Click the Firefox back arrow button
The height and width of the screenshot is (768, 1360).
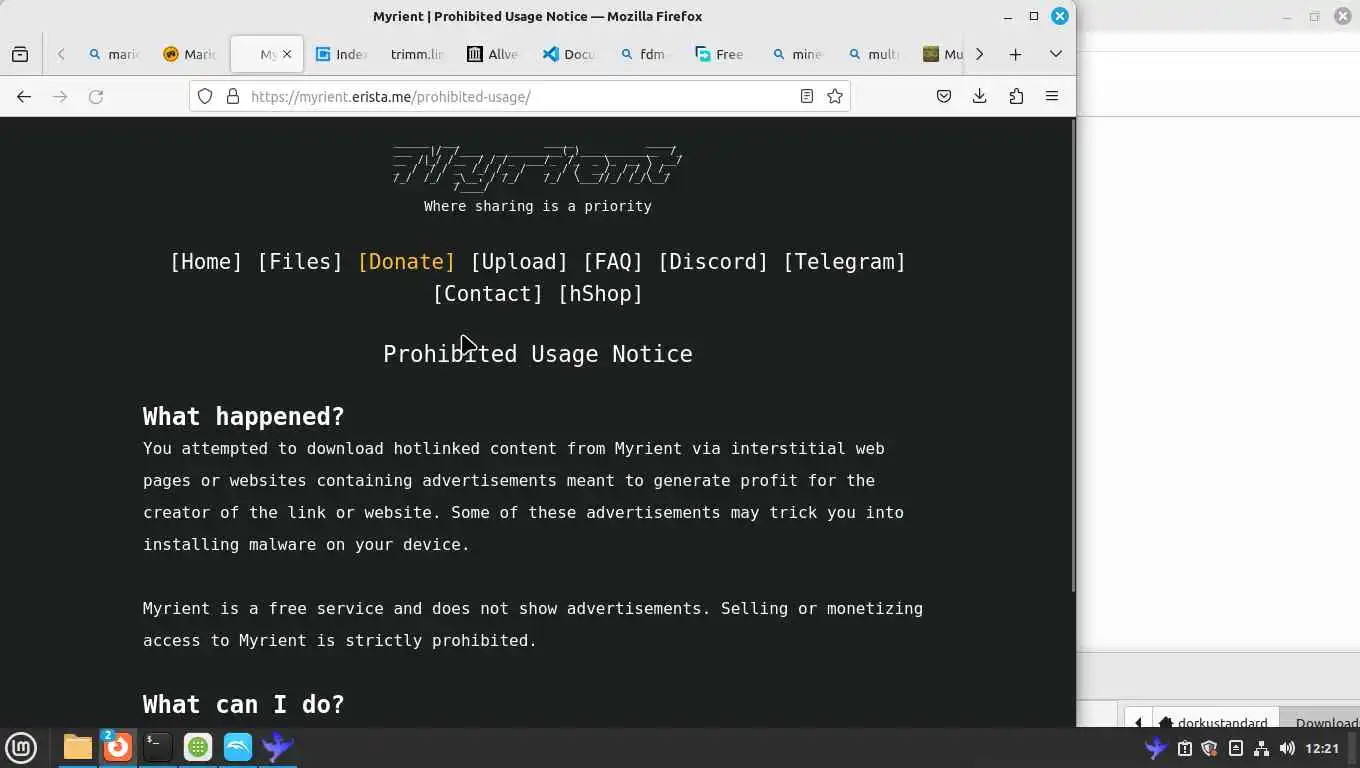pos(24,96)
